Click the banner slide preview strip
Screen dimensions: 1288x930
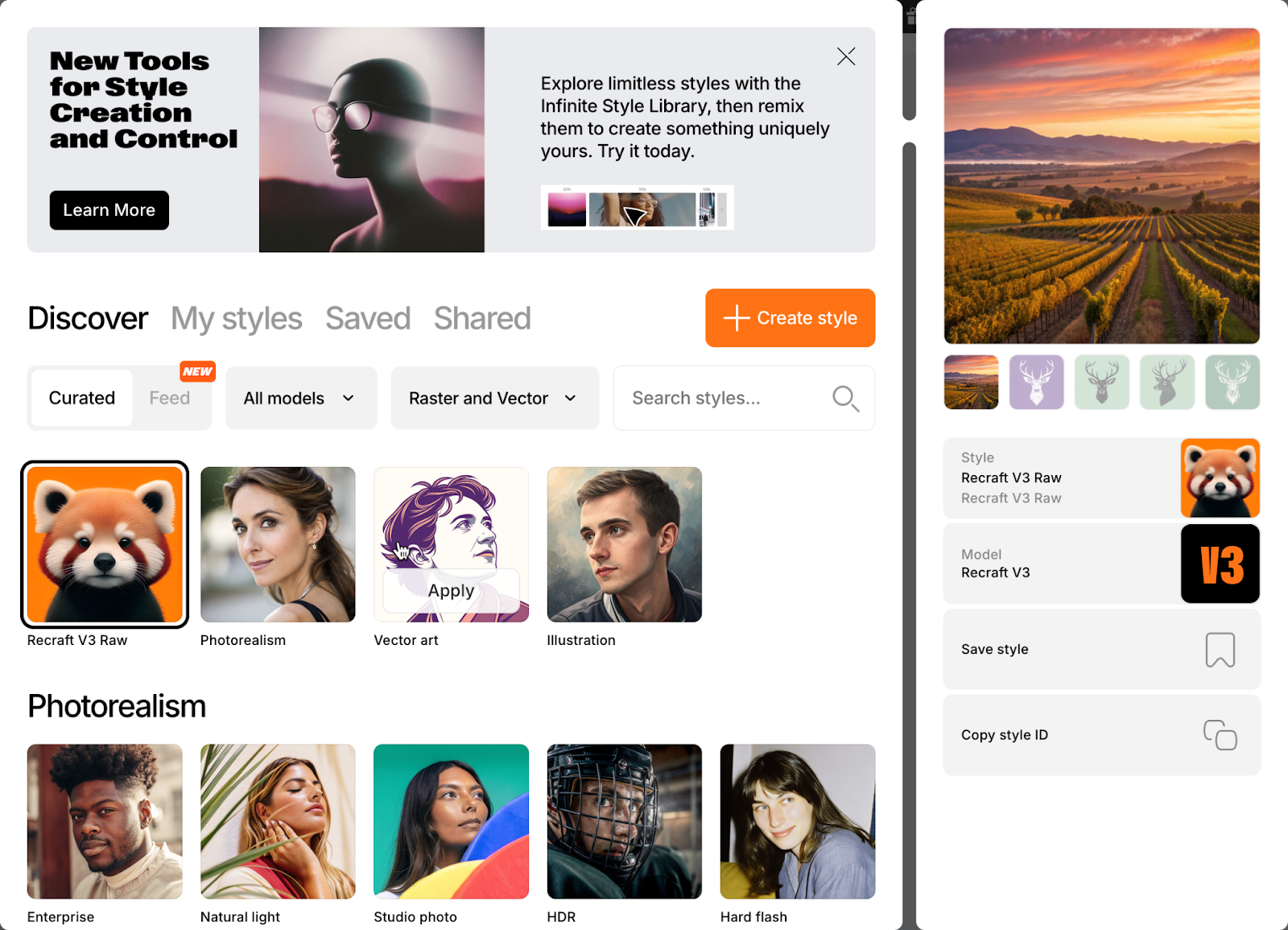(637, 208)
